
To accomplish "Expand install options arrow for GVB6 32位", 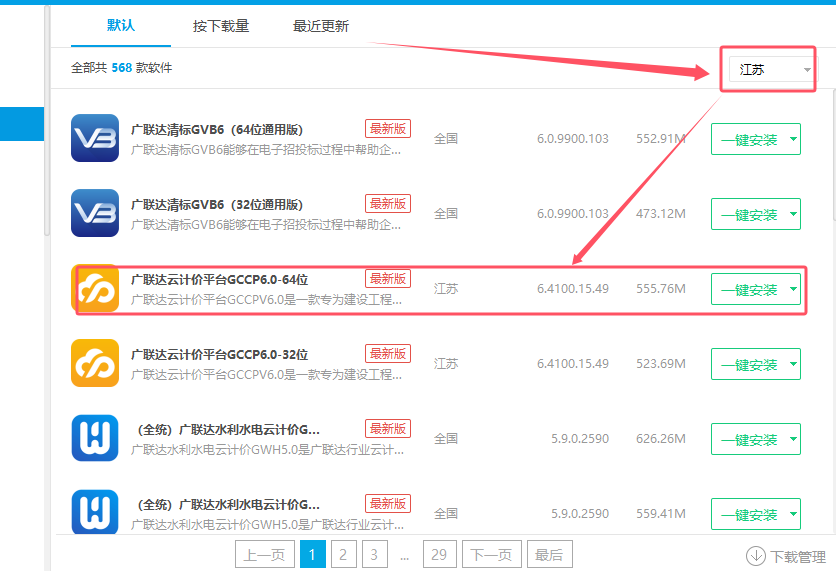I will (x=793, y=214).
